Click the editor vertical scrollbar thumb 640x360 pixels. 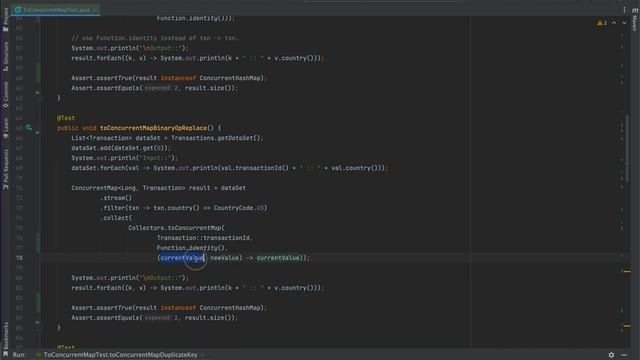click(627, 149)
